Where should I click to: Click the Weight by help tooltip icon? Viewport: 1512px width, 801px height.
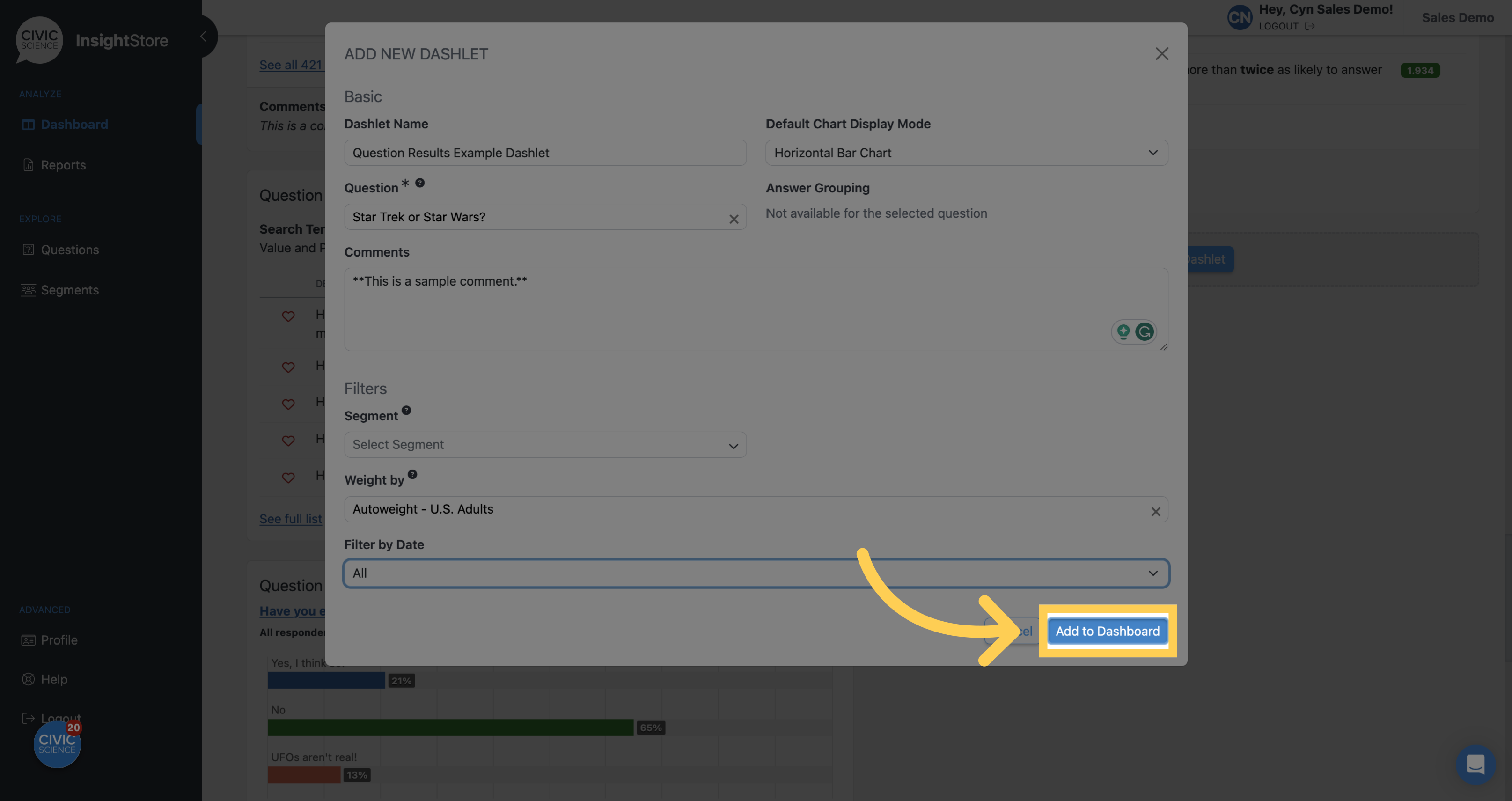[412, 474]
